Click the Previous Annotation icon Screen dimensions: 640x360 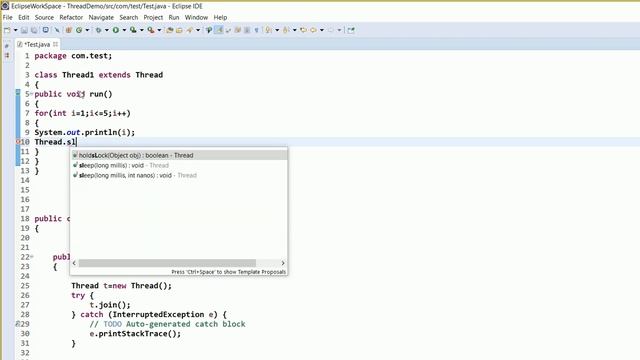(x=285, y=30)
